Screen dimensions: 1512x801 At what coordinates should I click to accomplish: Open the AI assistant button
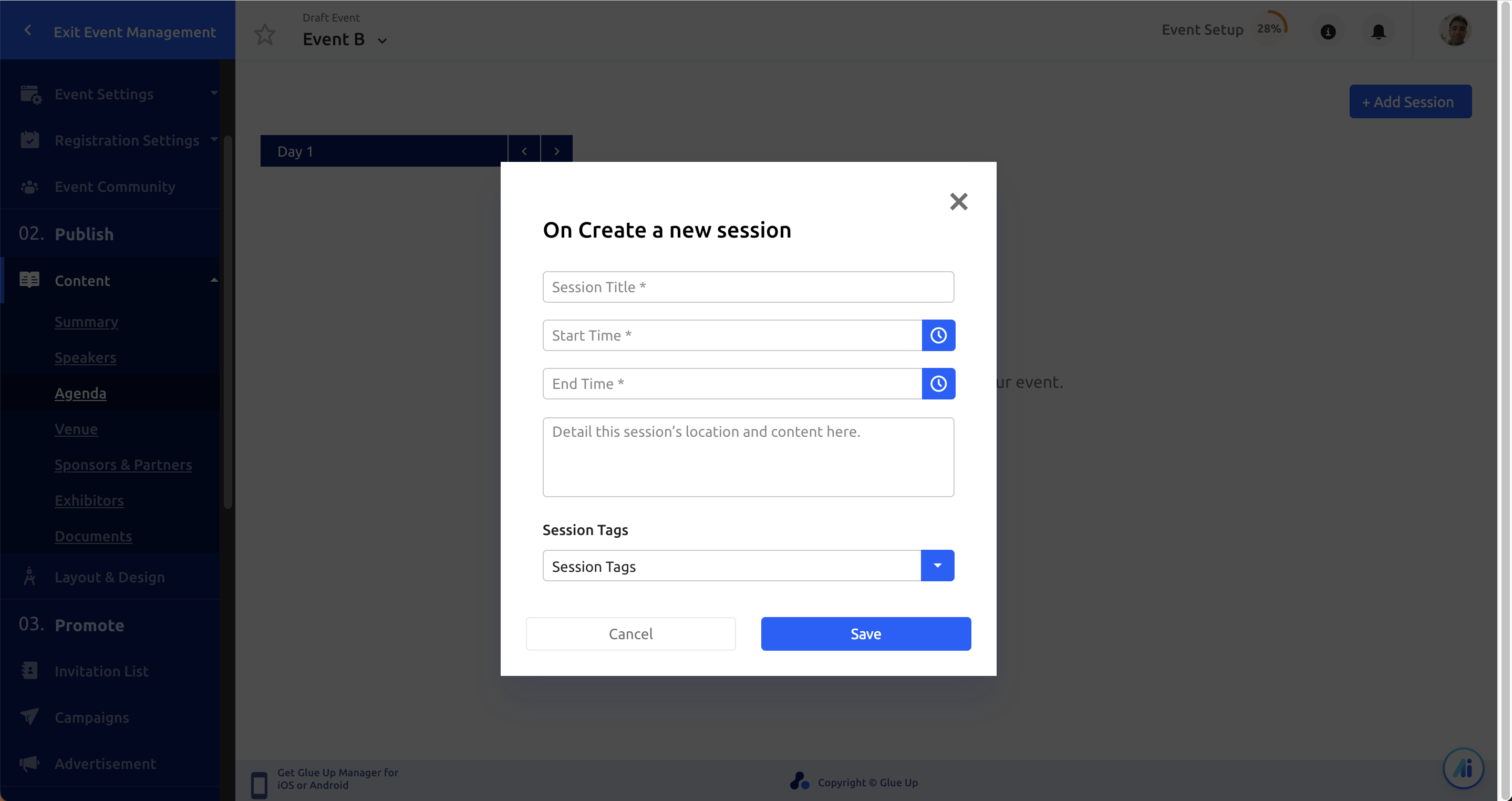pyautogui.click(x=1463, y=768)
